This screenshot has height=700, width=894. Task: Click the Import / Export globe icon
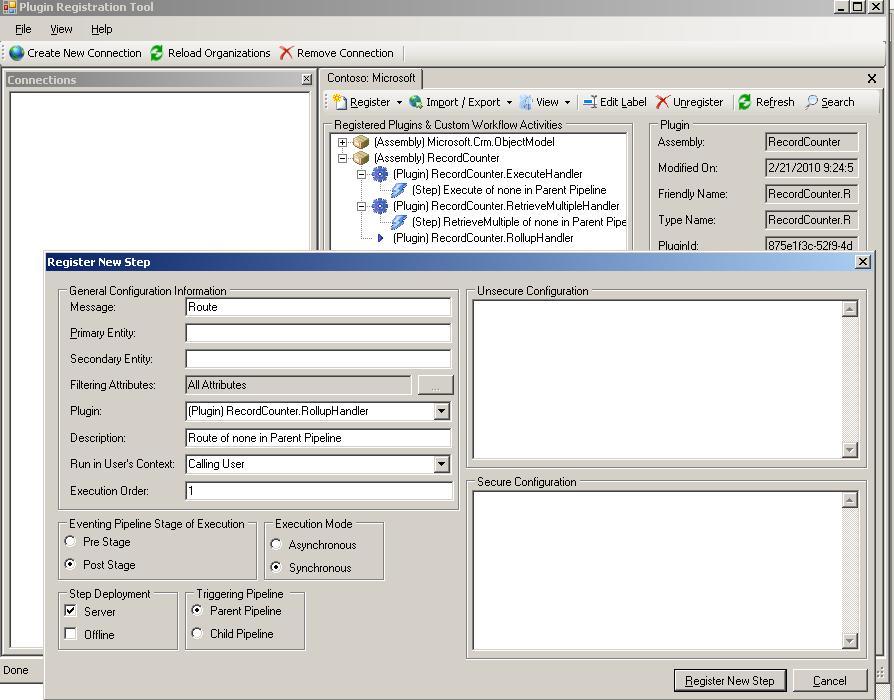(416, 102)
